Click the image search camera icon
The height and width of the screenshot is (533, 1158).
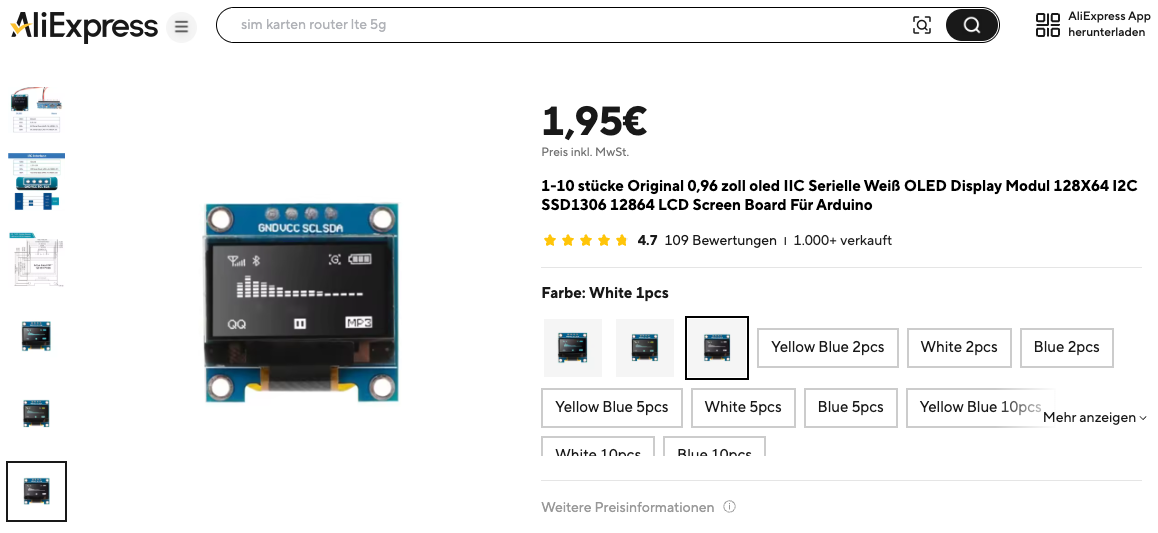coord(922,25)
